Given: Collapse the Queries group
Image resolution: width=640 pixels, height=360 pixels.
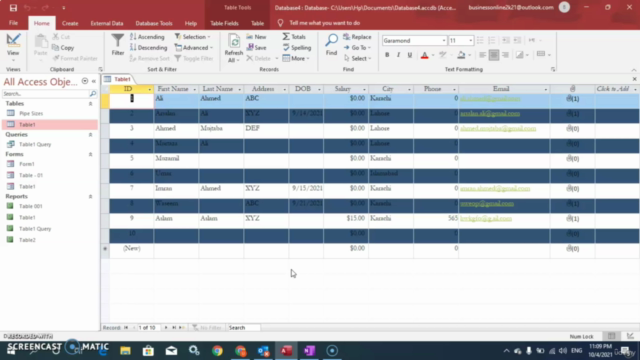Looking at the screenshot, I should [91, 135].
